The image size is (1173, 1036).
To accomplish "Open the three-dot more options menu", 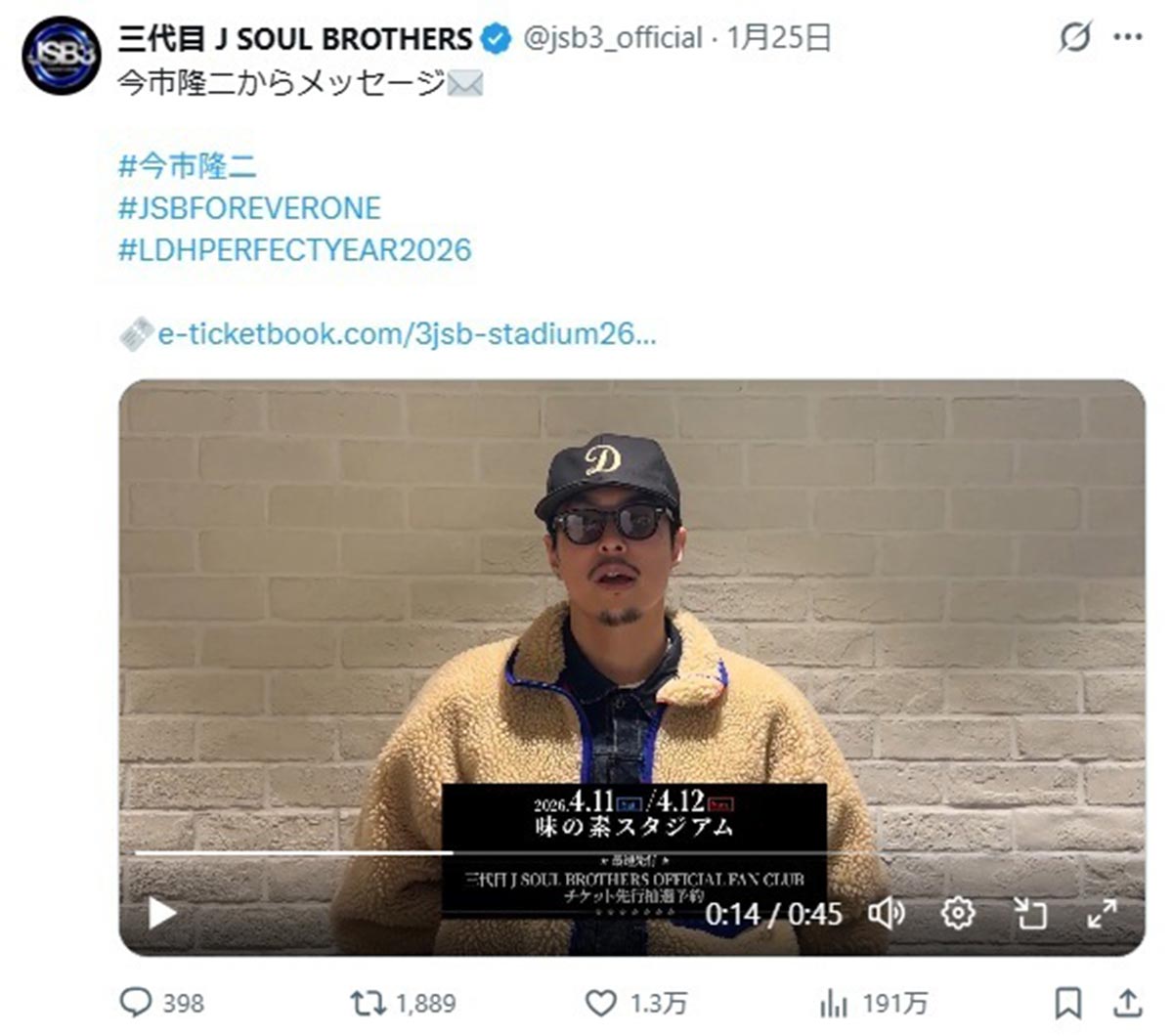I will tap(1128, 37).
